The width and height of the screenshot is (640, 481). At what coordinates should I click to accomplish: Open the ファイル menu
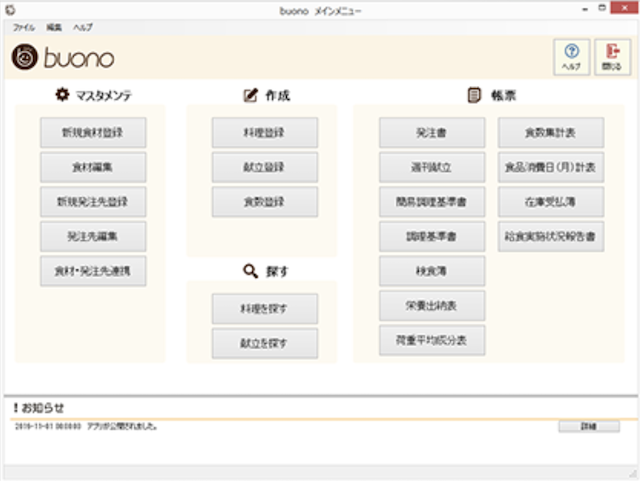[24, 27]
